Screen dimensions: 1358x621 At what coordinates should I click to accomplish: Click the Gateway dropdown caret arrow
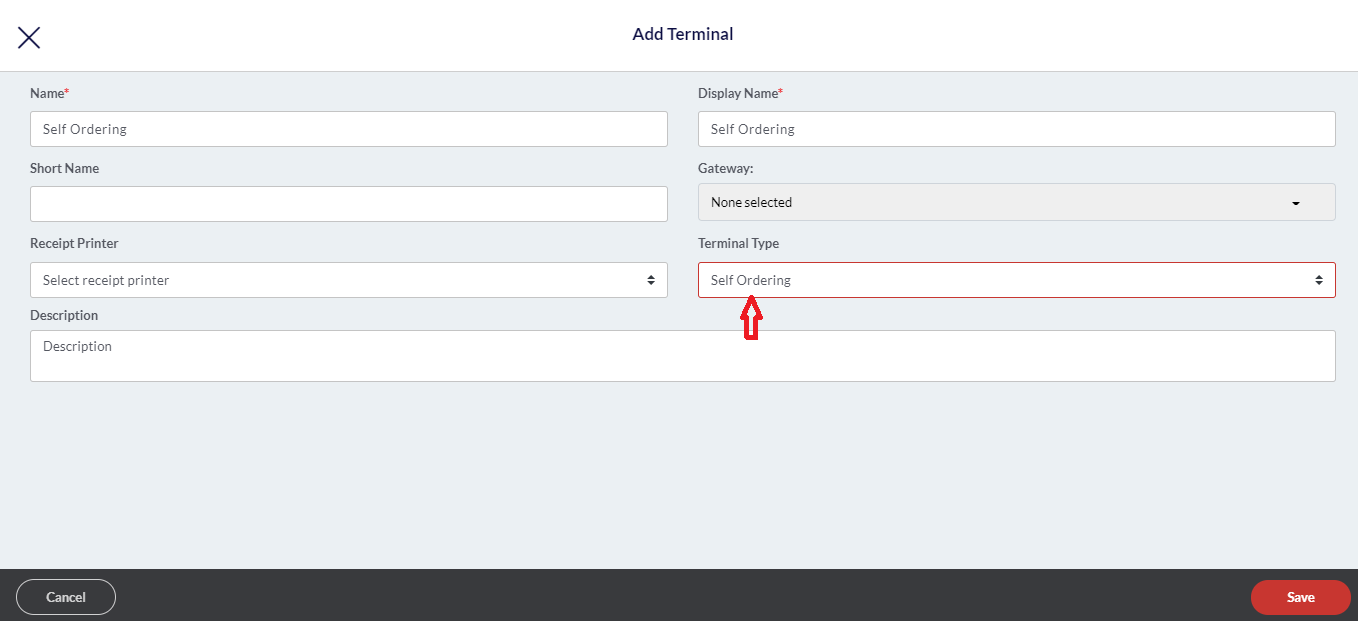tap(1295, 203)
